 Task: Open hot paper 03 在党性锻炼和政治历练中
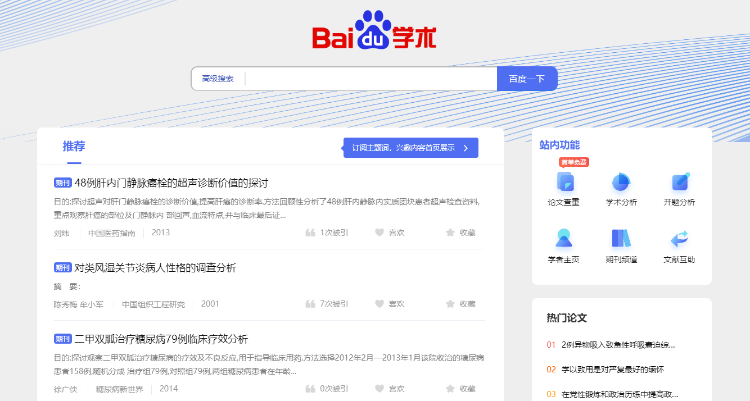(x=619, y=394)
